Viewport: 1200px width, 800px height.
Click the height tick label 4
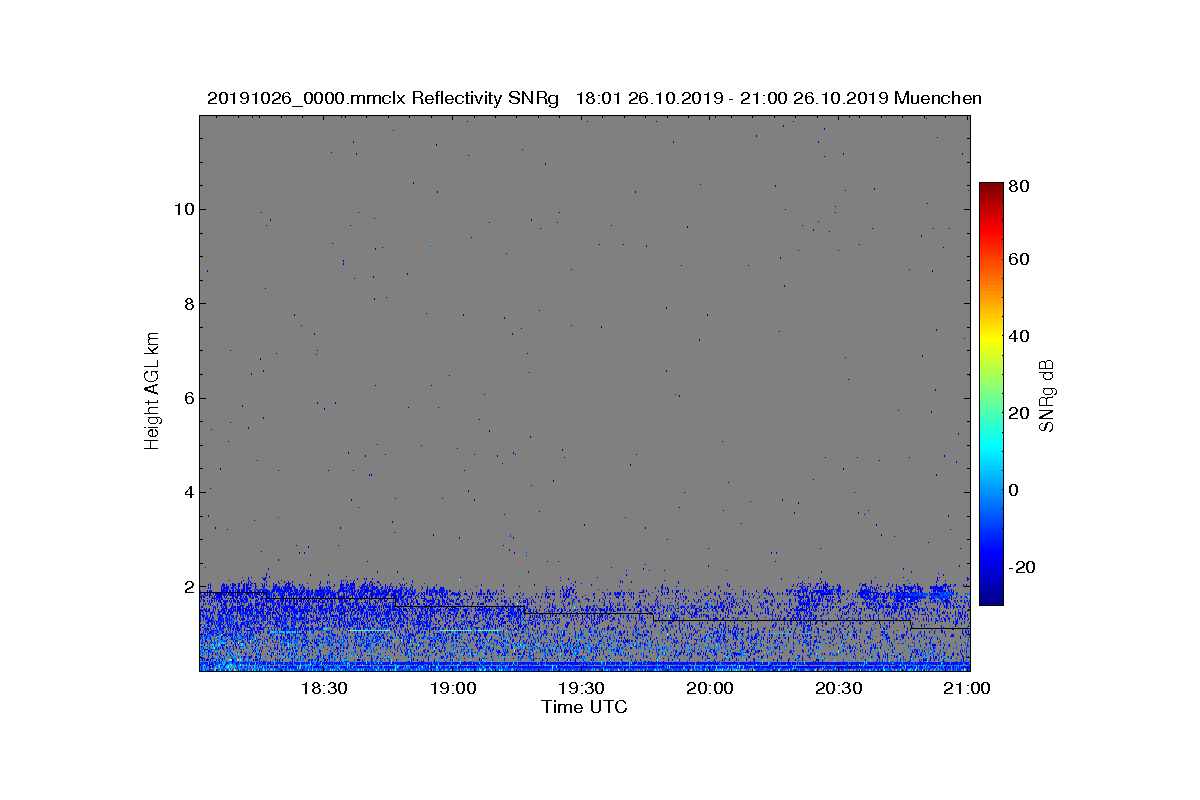[188, 492]
